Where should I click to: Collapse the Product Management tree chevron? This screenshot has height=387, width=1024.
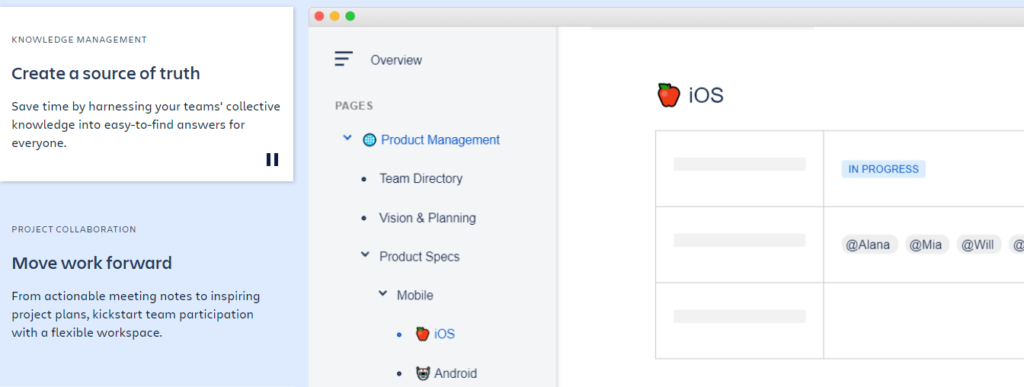pos(347,138)
